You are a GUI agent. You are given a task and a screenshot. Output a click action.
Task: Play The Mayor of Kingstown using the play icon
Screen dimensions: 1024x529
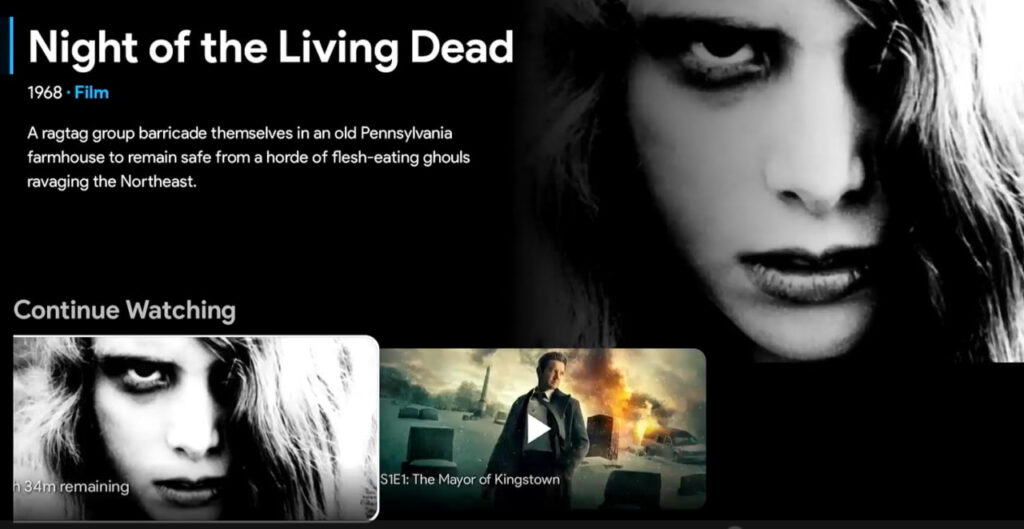(x=538, y=428)
